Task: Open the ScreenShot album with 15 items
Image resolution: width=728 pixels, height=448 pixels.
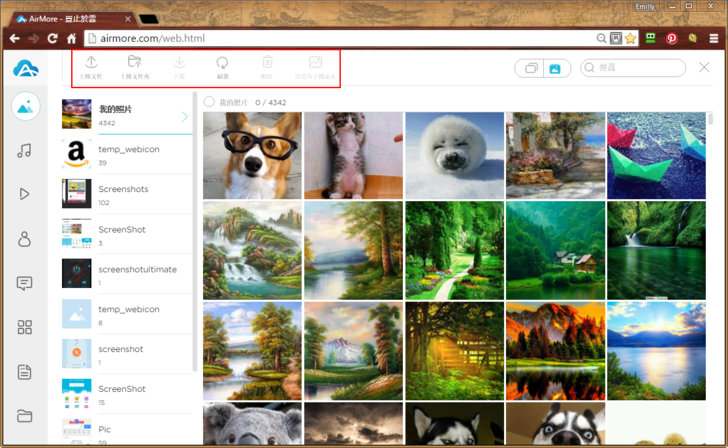Action: tap(127, 394)
